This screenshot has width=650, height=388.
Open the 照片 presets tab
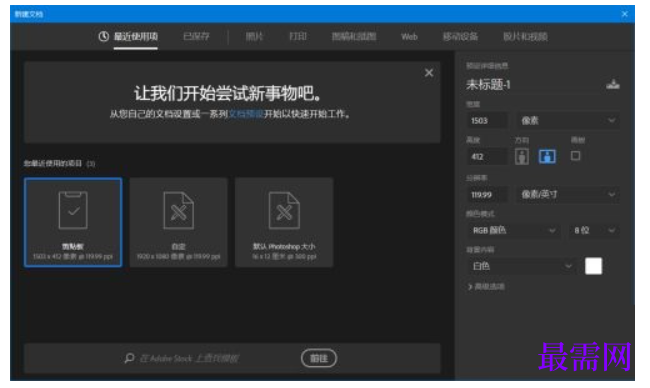[255, 37]
